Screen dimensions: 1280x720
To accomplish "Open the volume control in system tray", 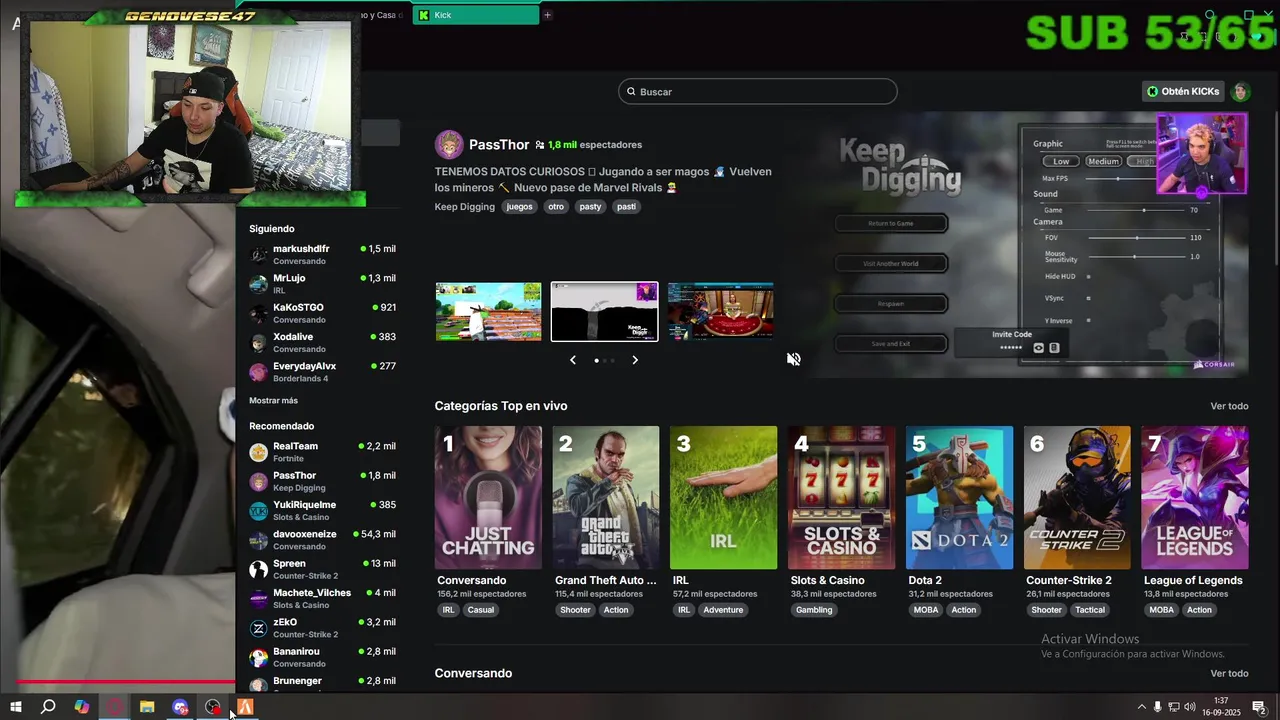I will click(x=1191, y=707).
